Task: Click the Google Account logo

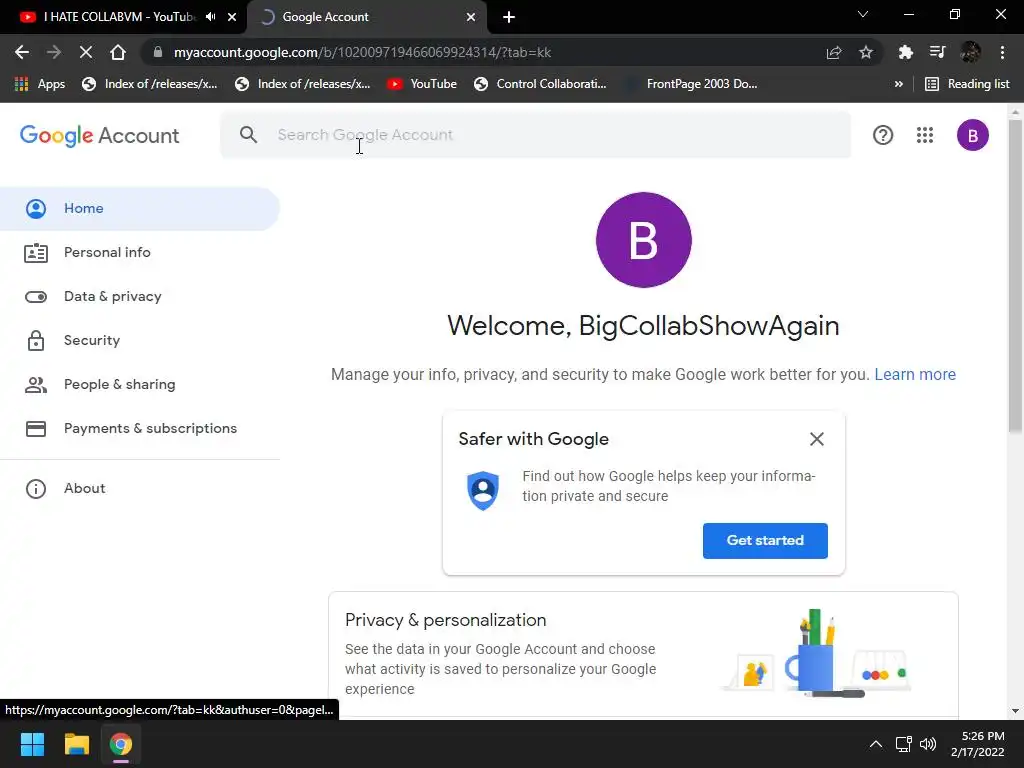Action: click(x=99, y=135)
